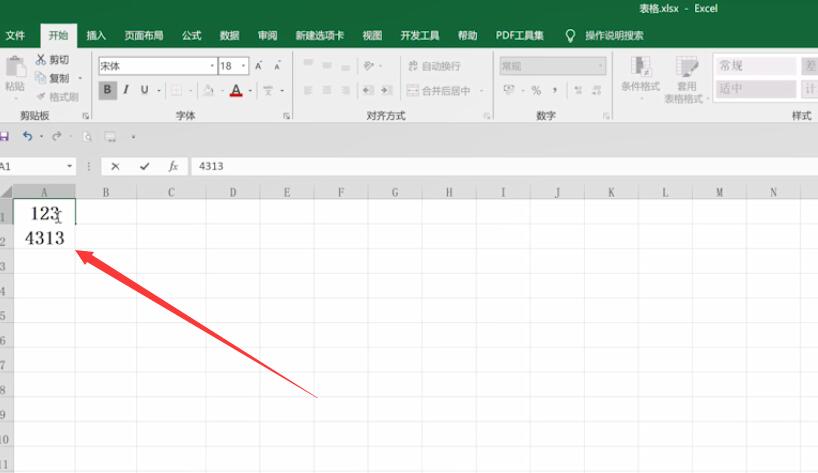Confirm the entry with the checkmark button

pyautogui.click(x=145, y=166)
